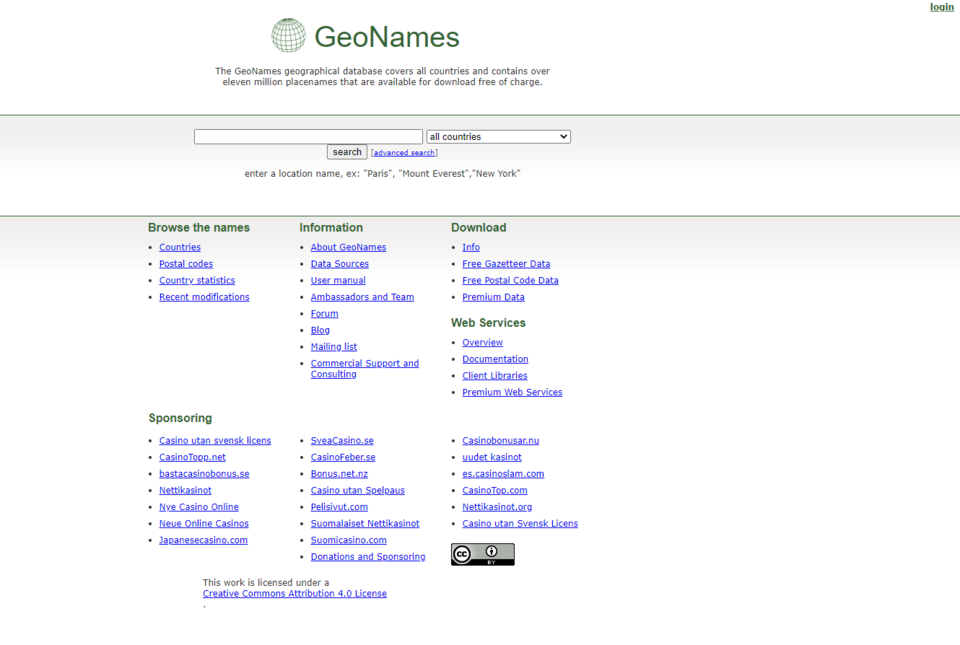
Task: Open Web Services Documentation
Action: (x=495, y=359)
